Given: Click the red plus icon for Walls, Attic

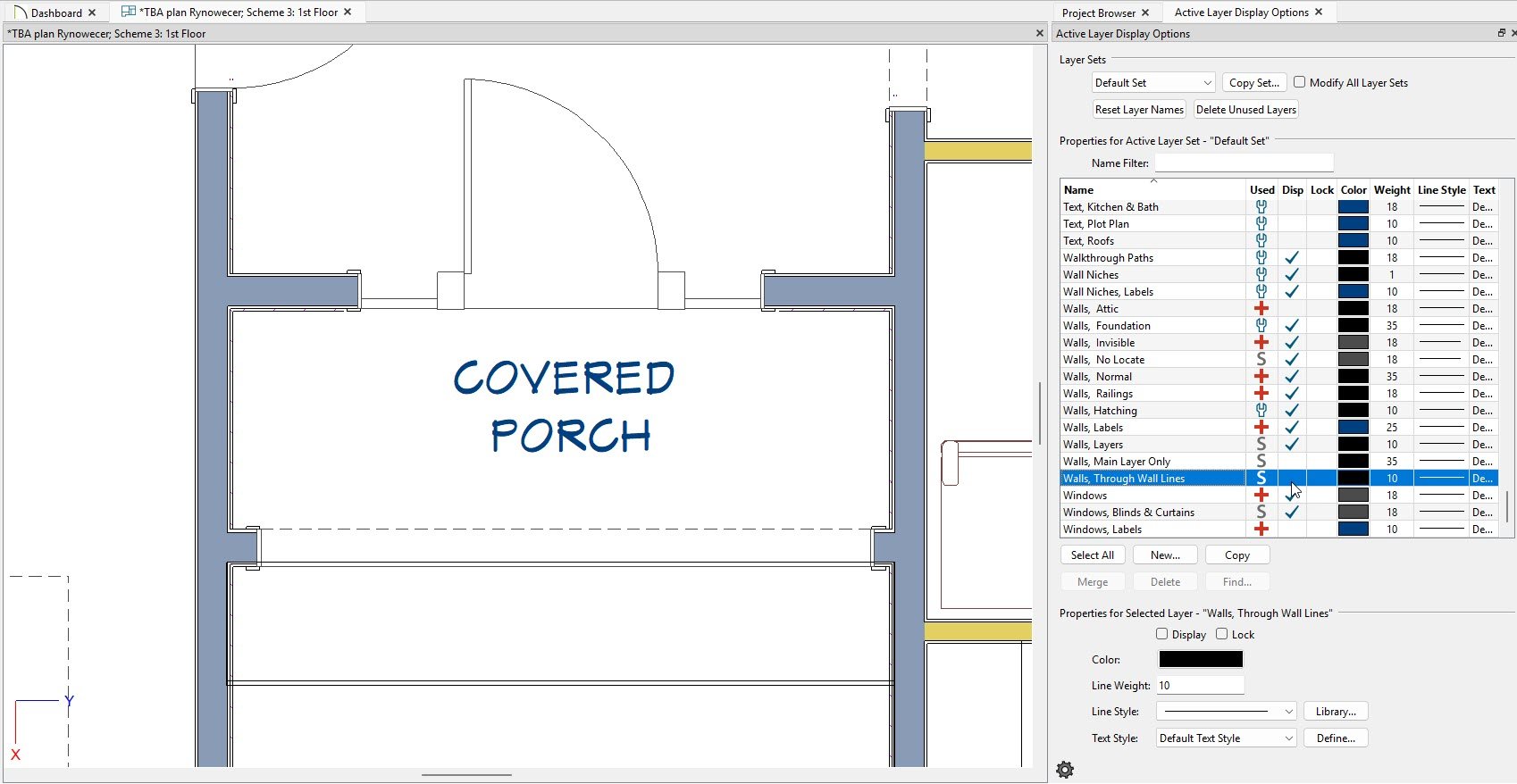Looking at the screenshot, I should click(x=1261, y=309).
